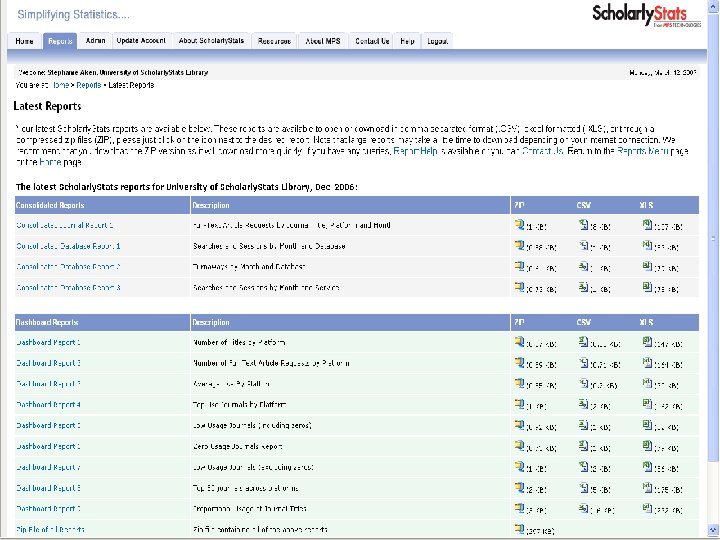Open XLS icon for Proportional Usage of Journal Titles

(x=647, y=508)
